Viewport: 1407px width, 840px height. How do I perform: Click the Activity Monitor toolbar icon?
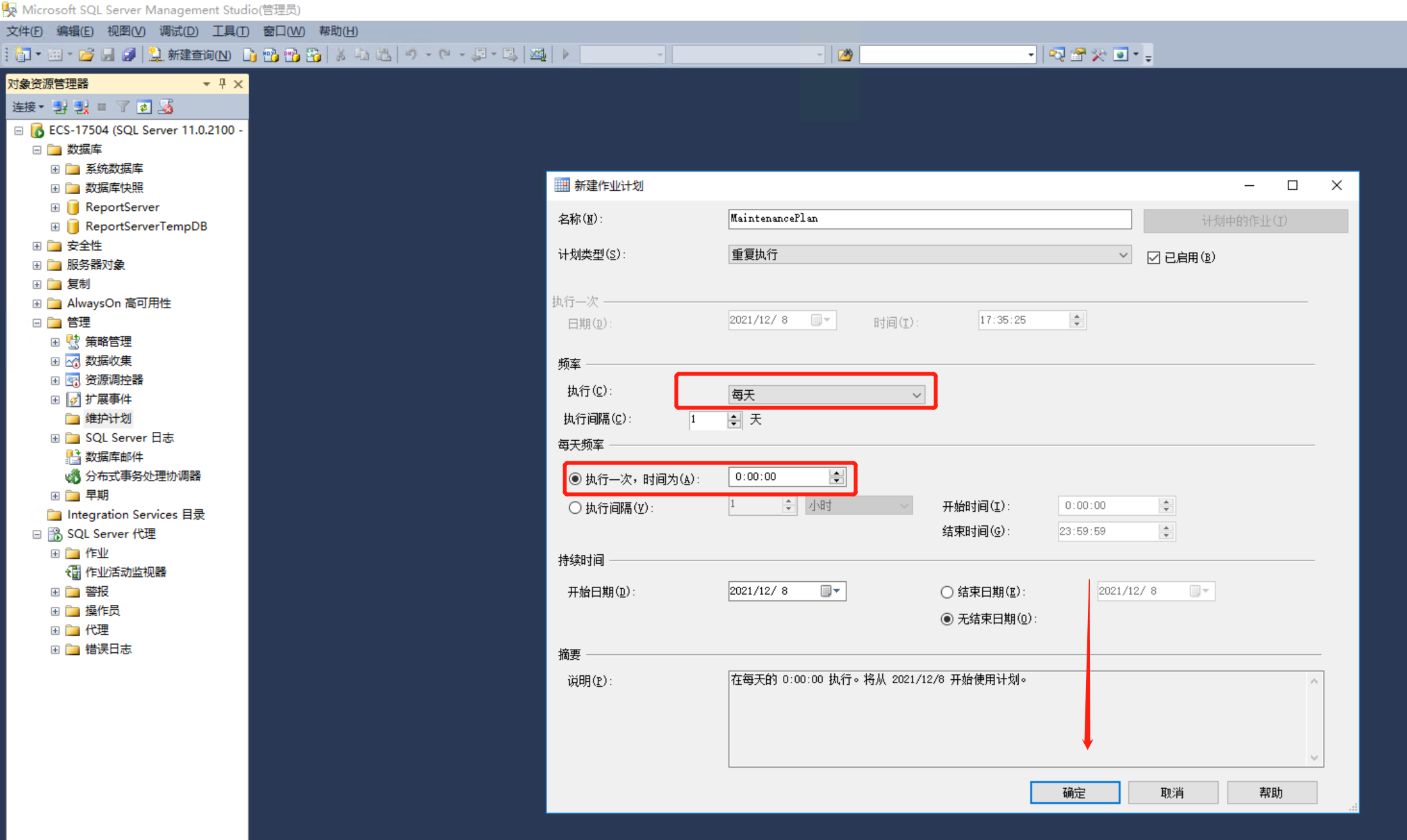tap(538, 54)
